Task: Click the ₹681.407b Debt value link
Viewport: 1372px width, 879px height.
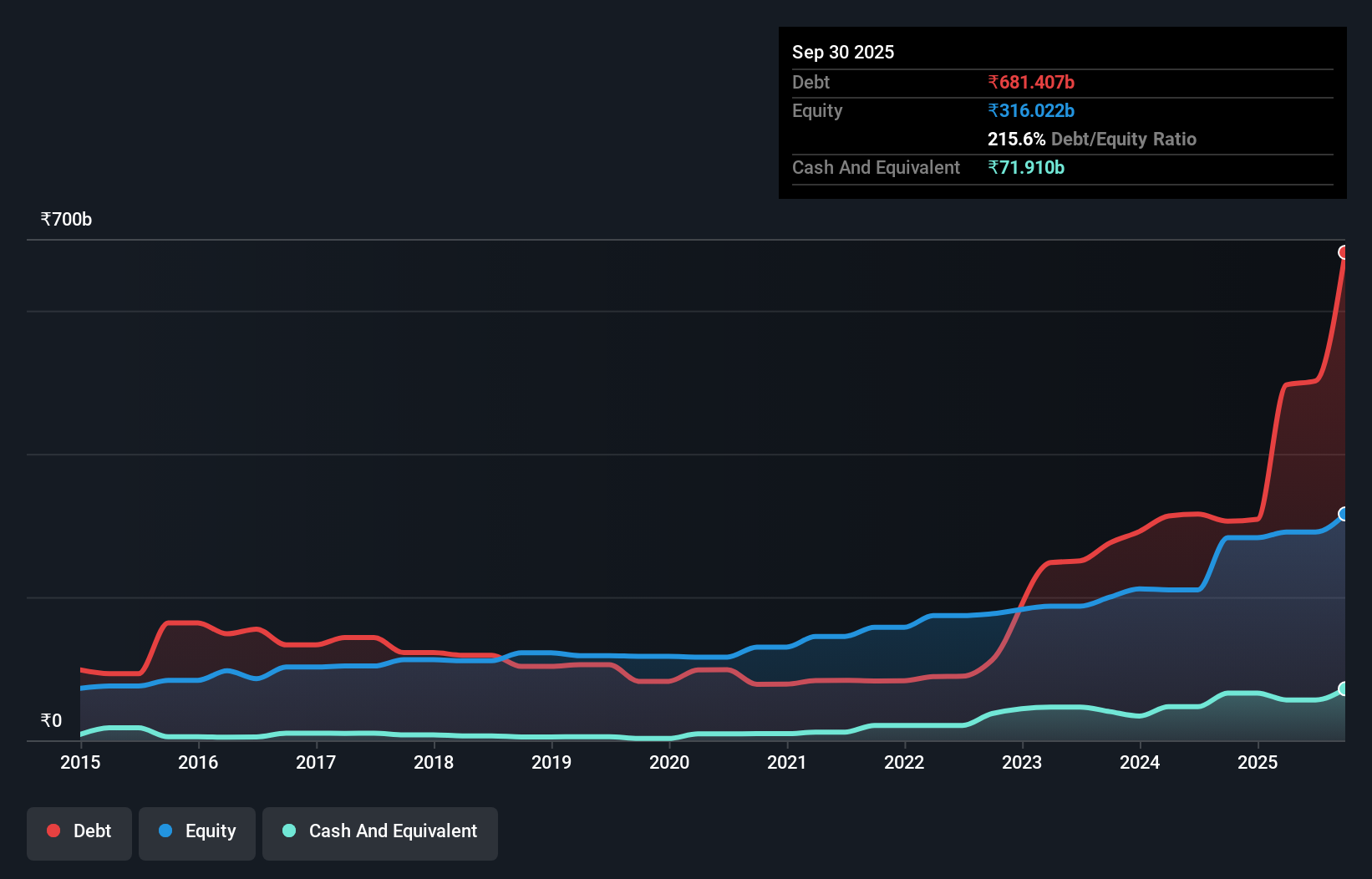Action: (x=1031, y=82)
